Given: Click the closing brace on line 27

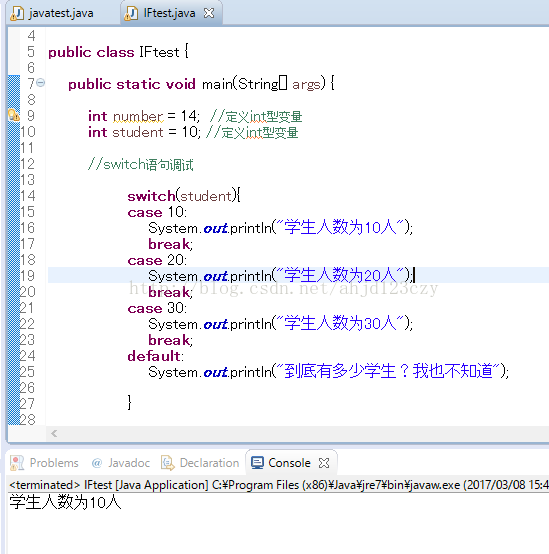Looking at the screenshot, I should [129, 402].
